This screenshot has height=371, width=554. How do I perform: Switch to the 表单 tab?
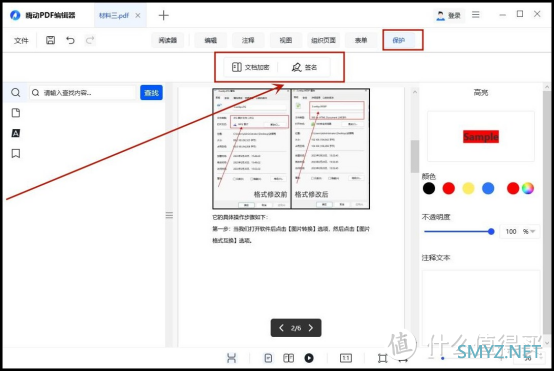[361, 40]
